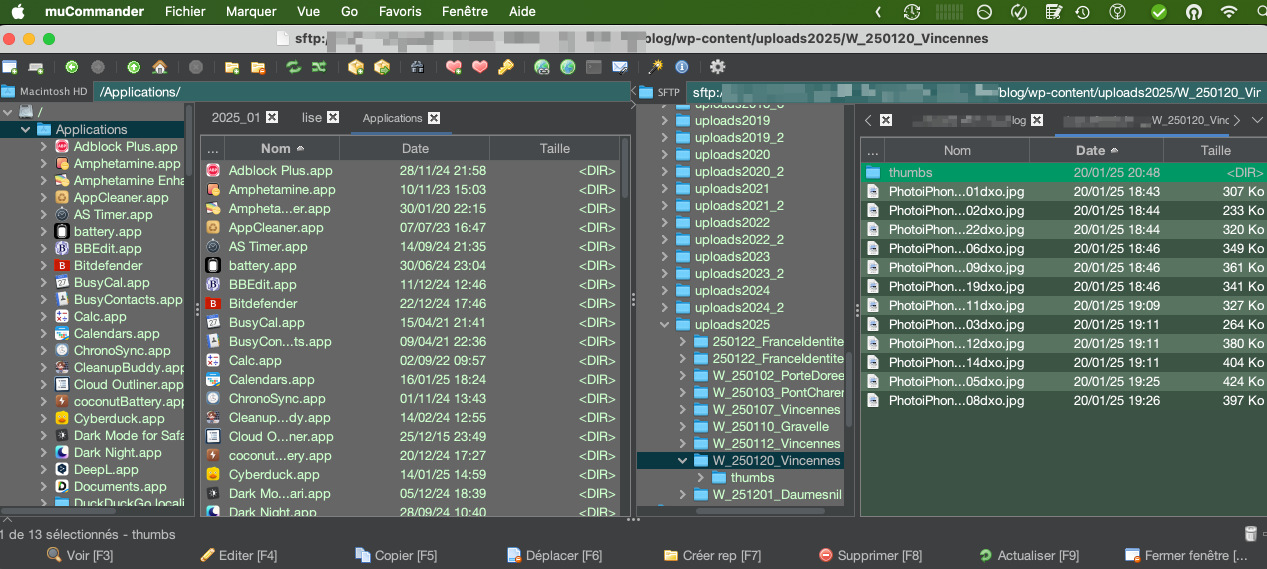Click the go-to-home-folder house icon
The image size is (1267, 569).
click(x=159, y=67)
